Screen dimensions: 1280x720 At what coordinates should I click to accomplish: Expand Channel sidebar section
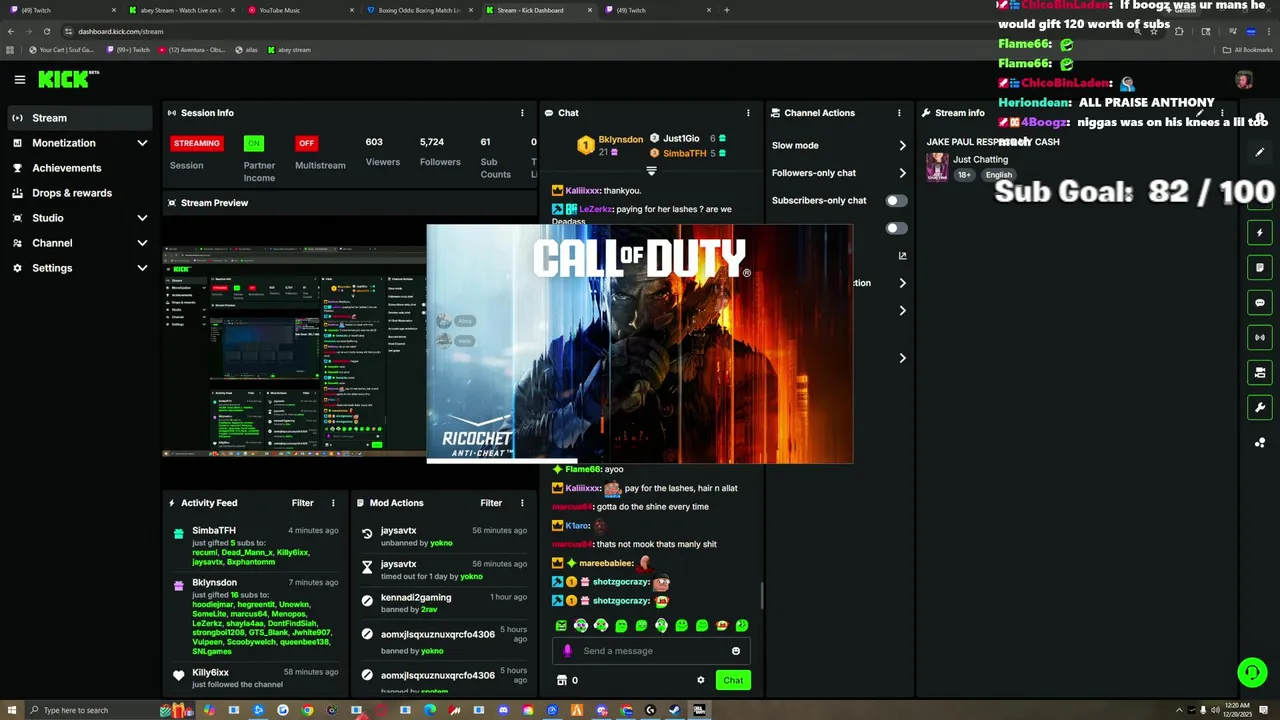(x=142, y=243)
